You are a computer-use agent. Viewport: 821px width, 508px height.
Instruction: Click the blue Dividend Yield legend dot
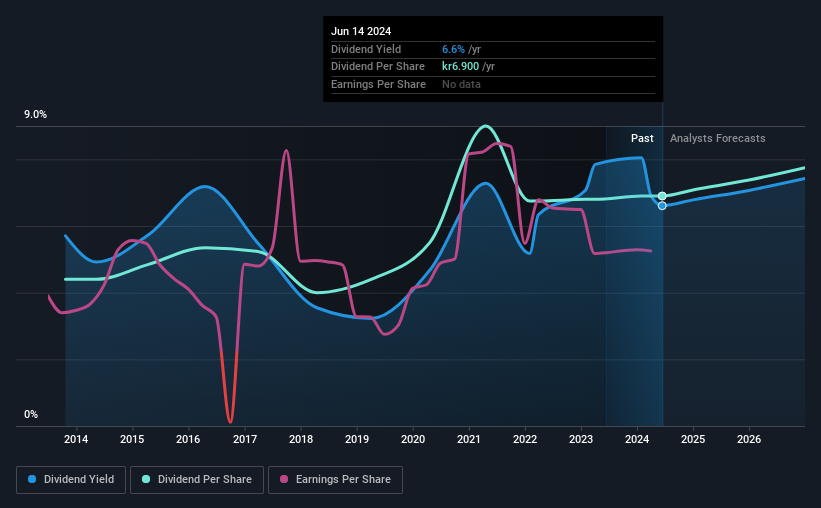click(x=32, y=479)
